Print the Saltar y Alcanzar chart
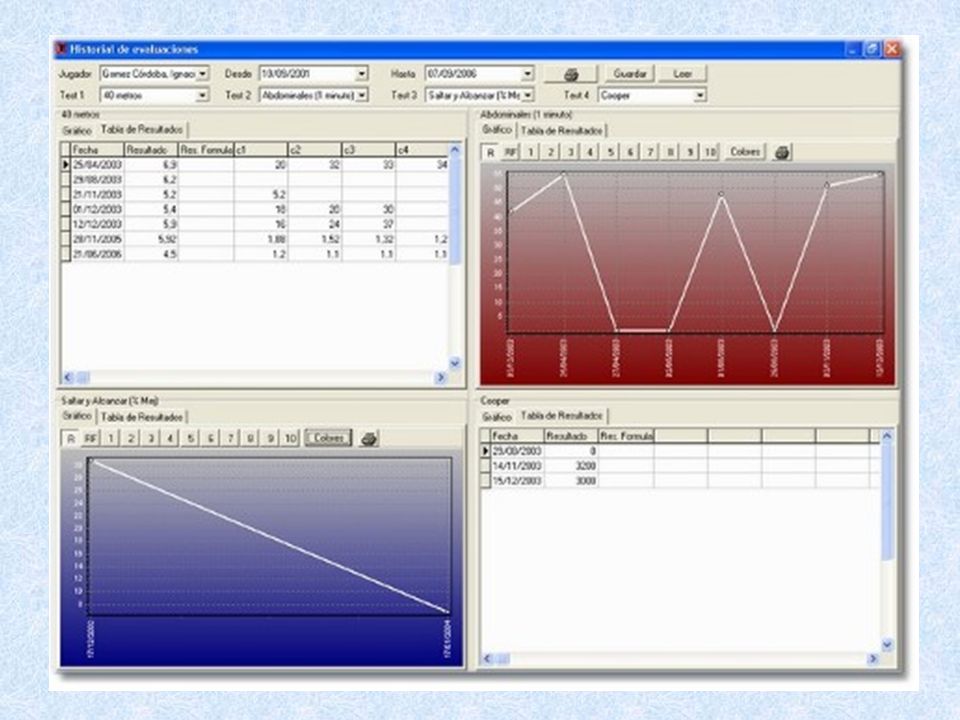 [369, 438]
